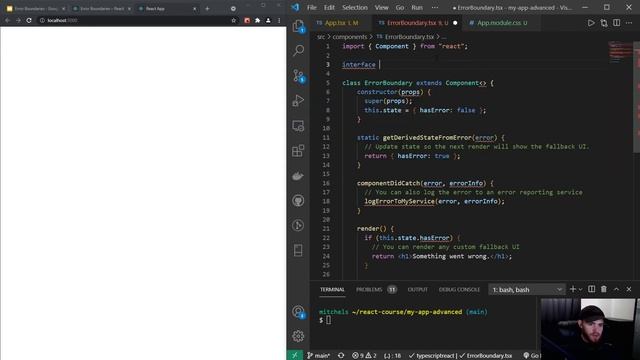Bookmark this page with star icon
The image size is (640, 360).
[x=233, y=20]
